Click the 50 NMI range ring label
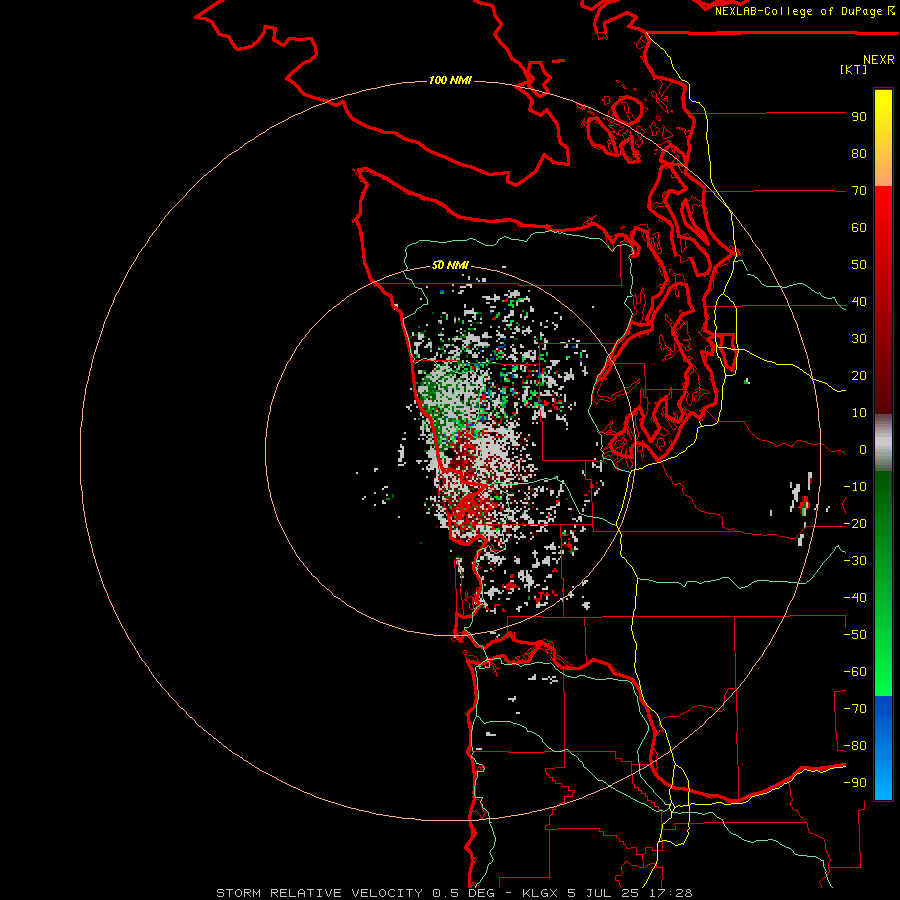This screenshot has width=900, height=900. click(x=450, y=265)
